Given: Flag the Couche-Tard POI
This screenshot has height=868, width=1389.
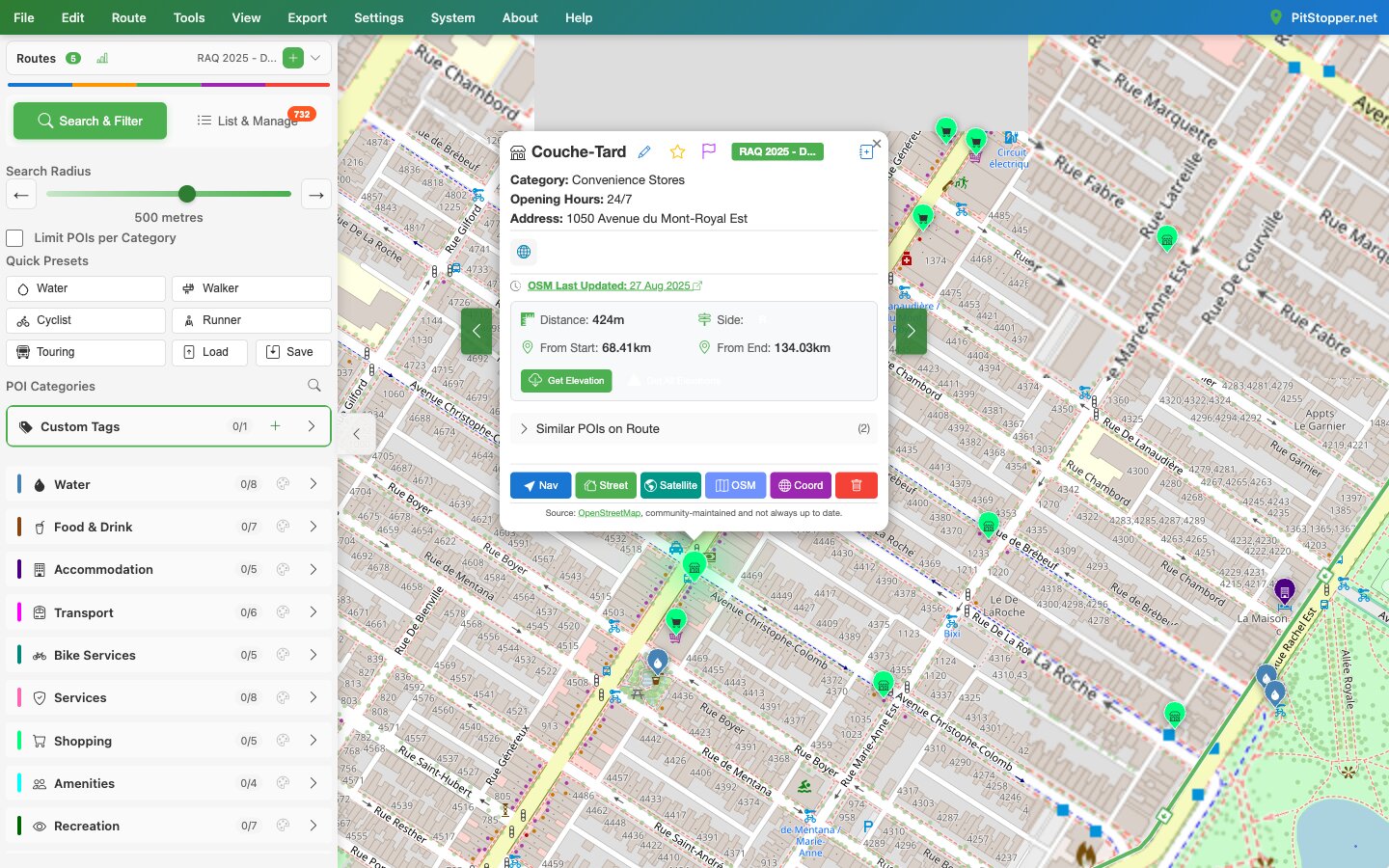Looking at the screenshot, I should tap(709, 151).
